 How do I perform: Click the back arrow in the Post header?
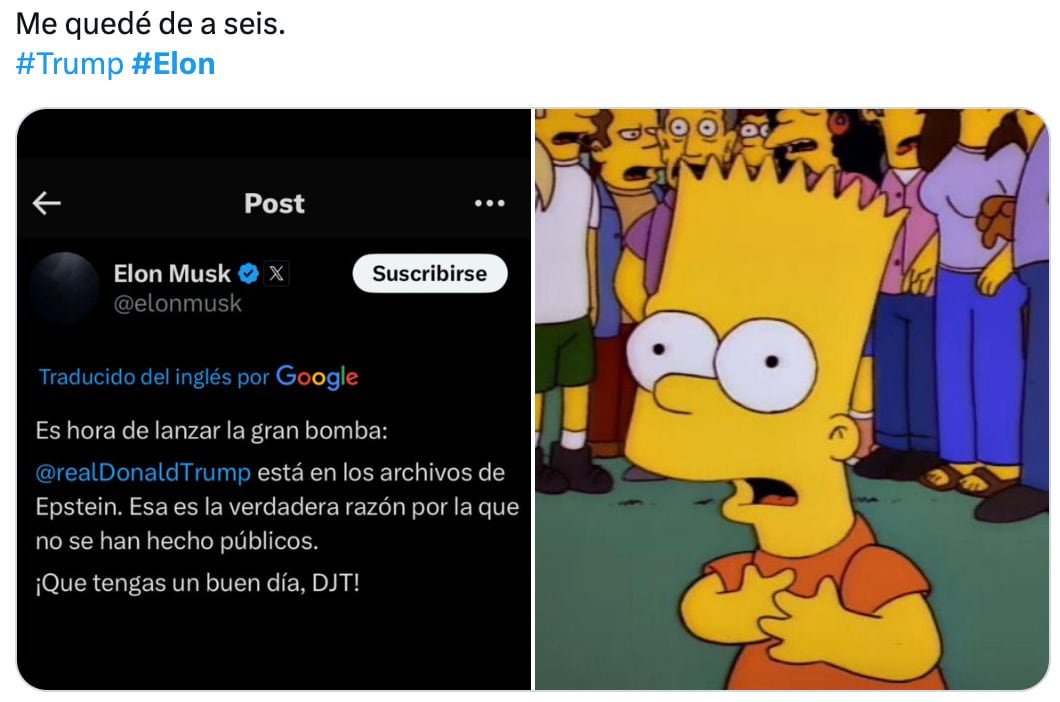click(47, 202)
